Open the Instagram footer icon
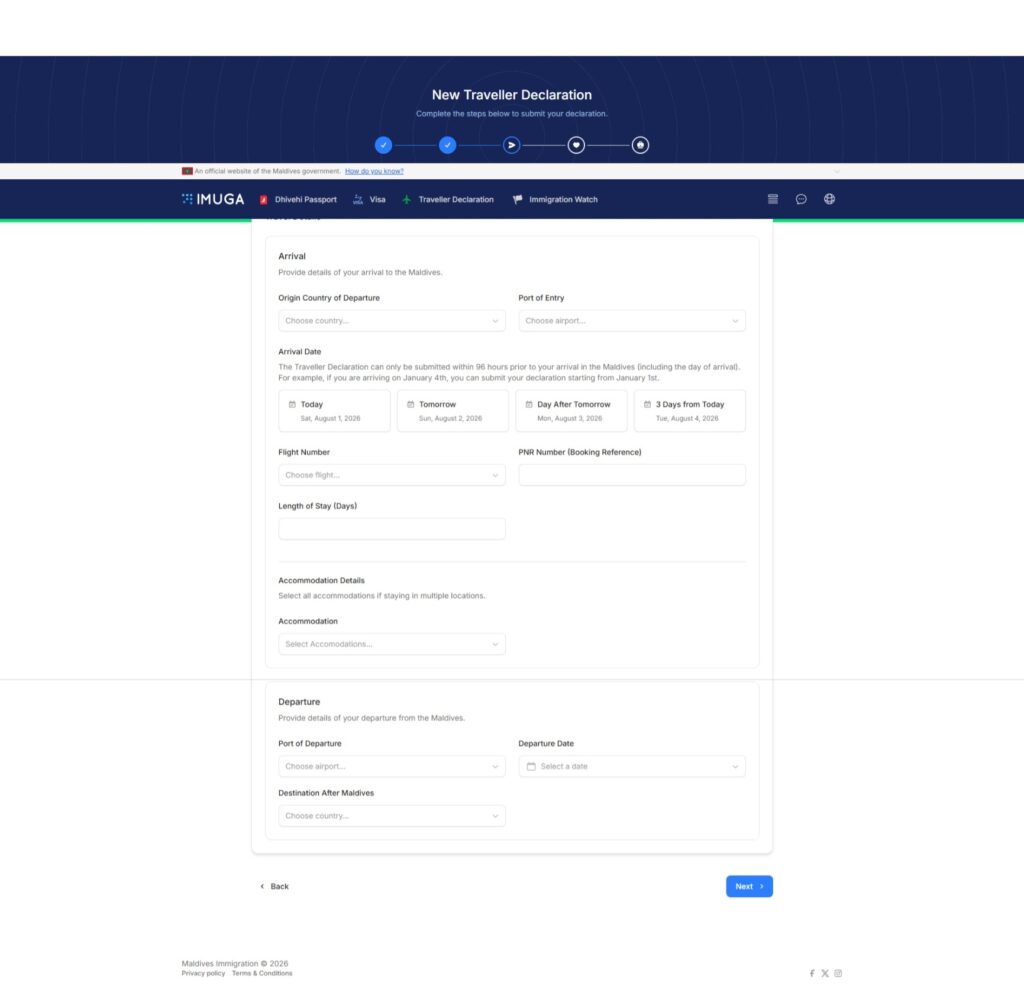 pyautogui.click(x=838, y=973)
